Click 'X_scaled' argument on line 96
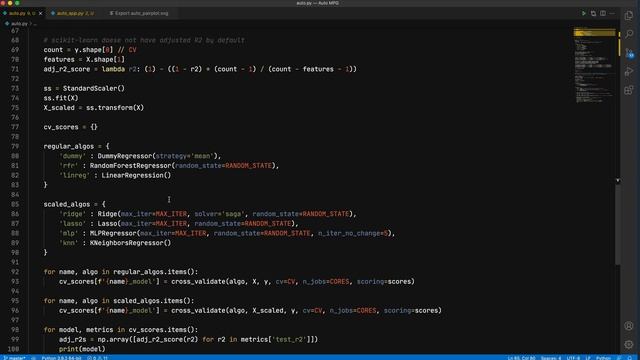 [268, 311]
